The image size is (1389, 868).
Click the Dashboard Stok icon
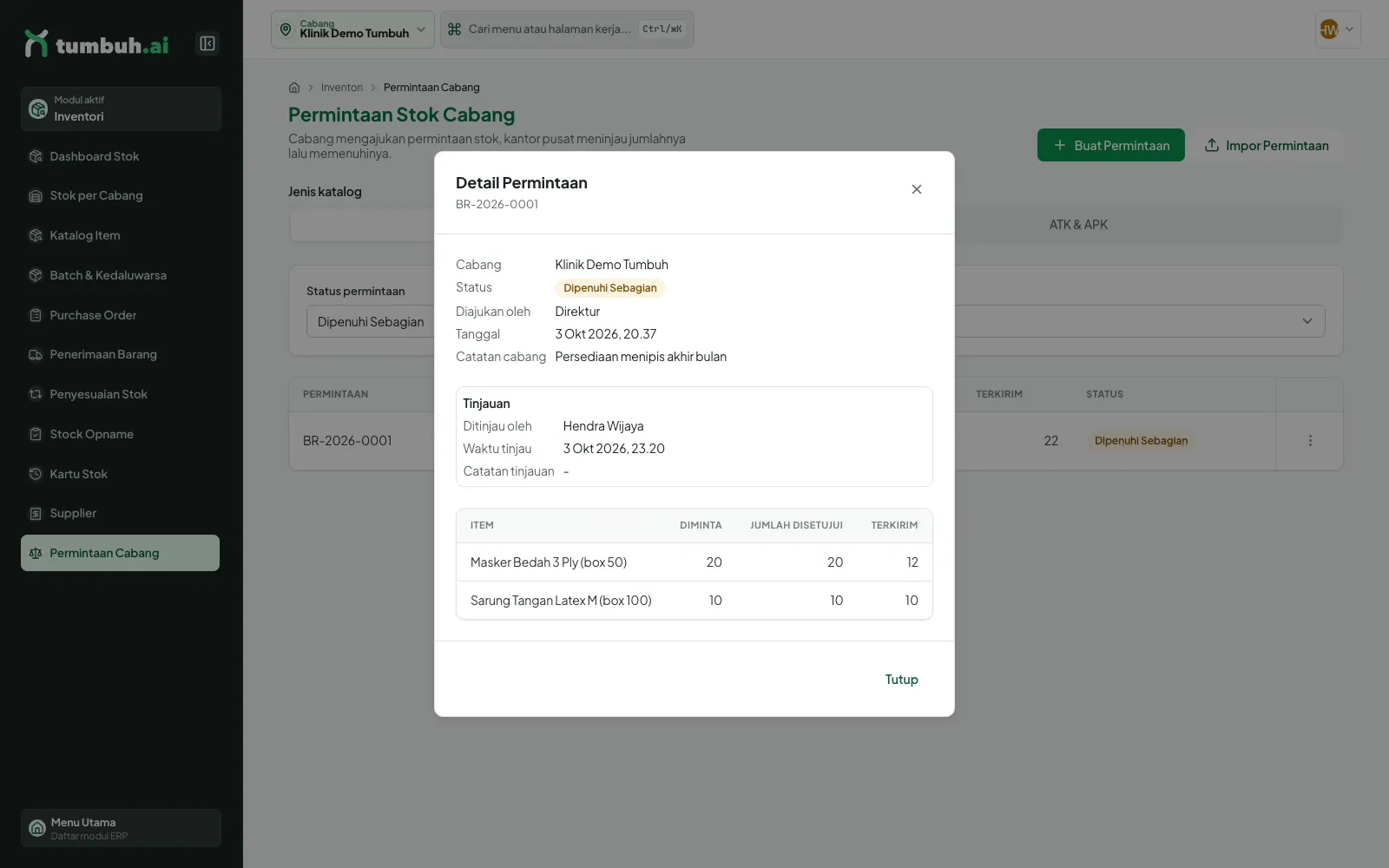tap(36, 156)
